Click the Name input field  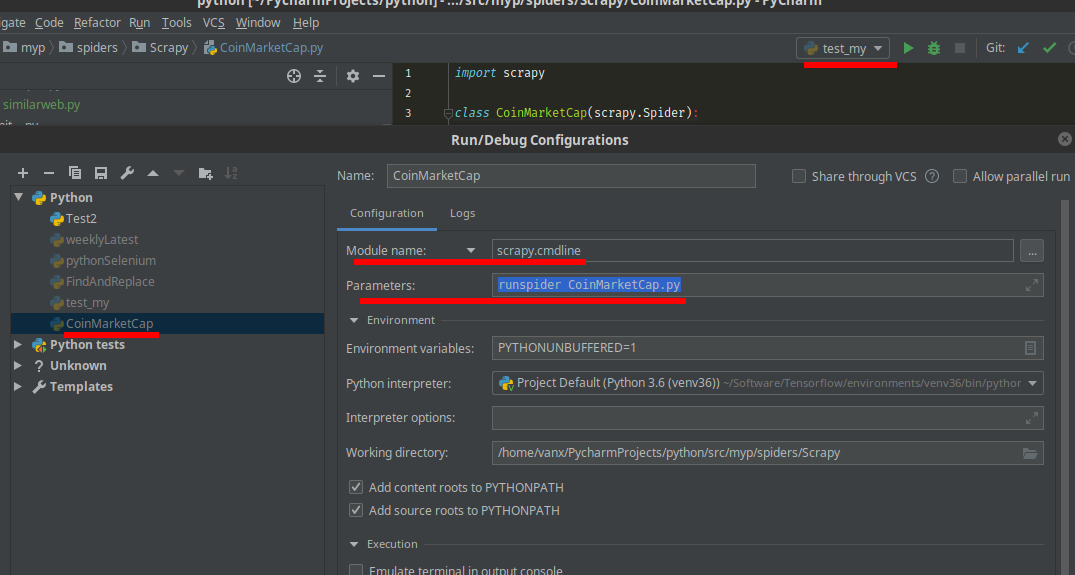[x=571, y=175]
